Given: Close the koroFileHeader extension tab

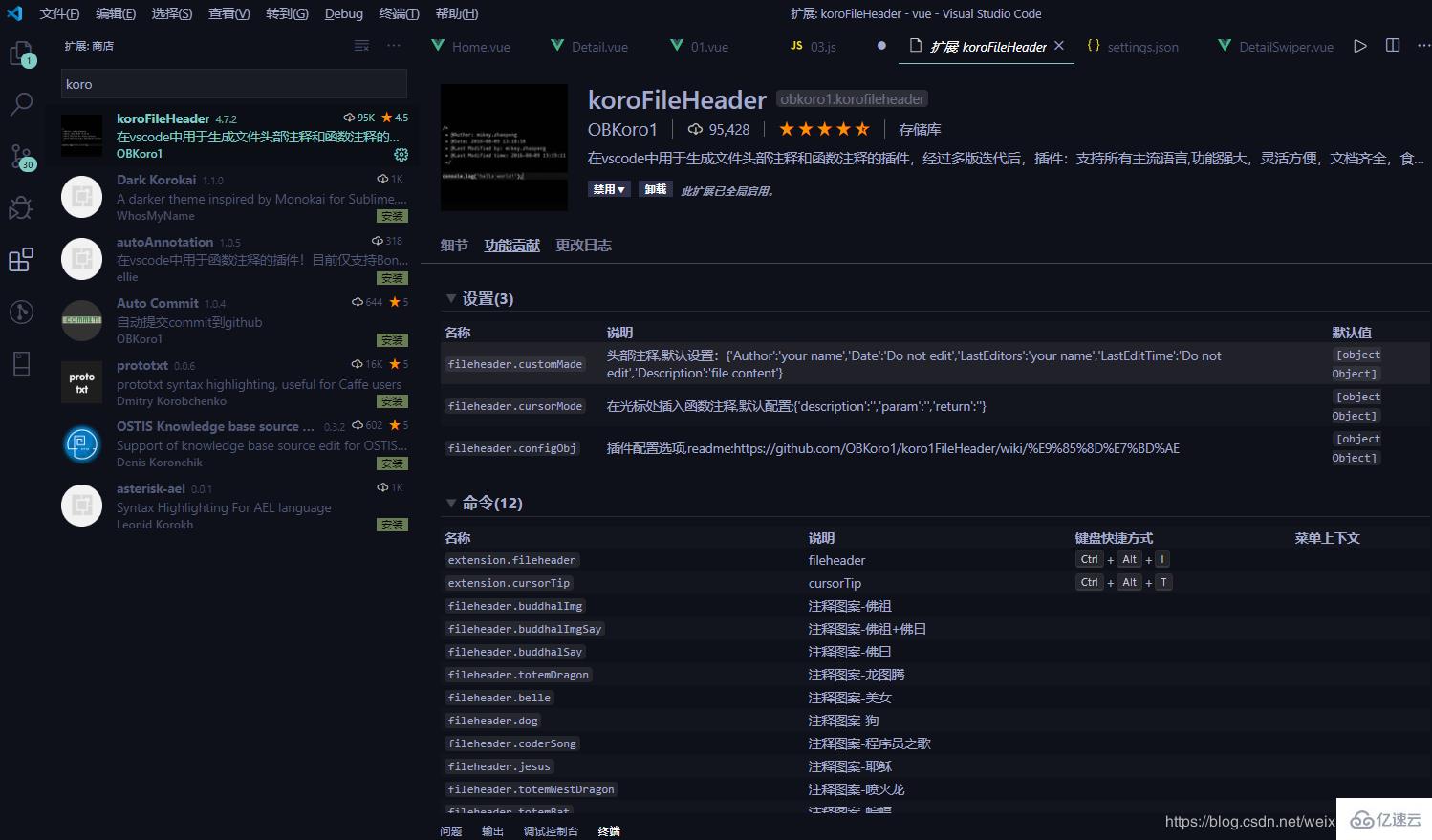Looking at the screenshot, I should point(1059,46).
